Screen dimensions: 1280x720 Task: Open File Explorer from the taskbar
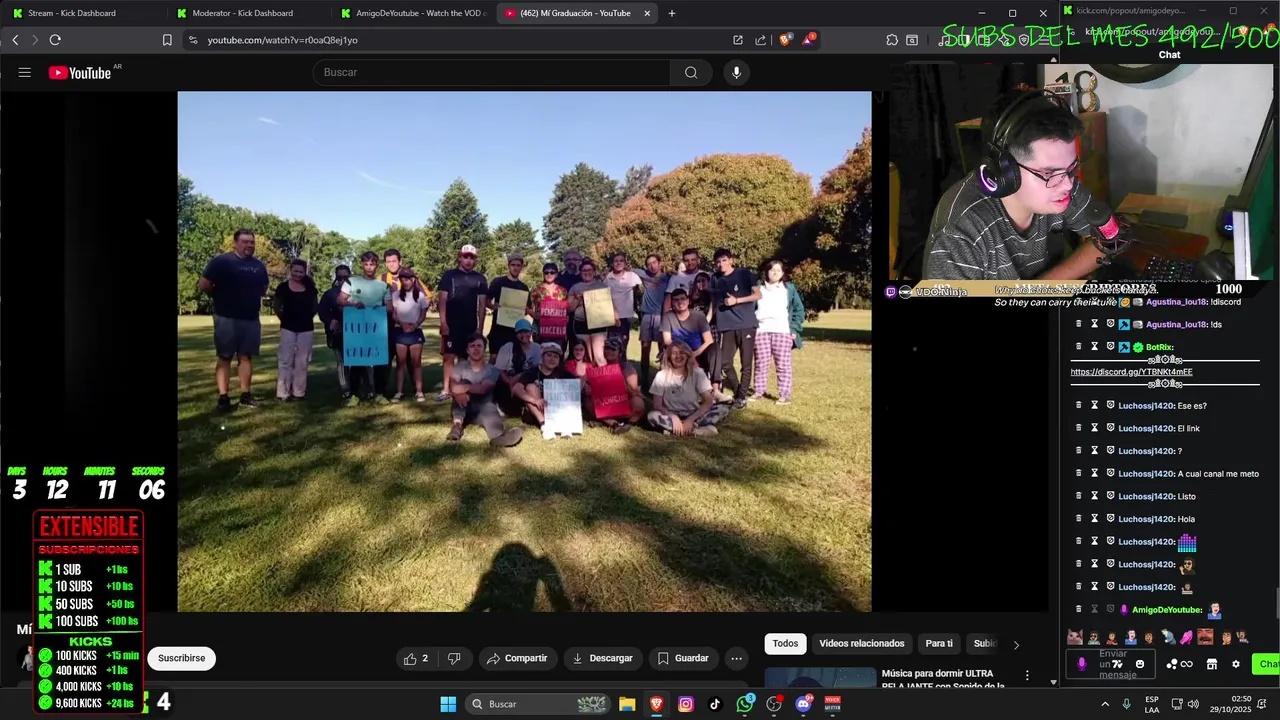(627, 704)
